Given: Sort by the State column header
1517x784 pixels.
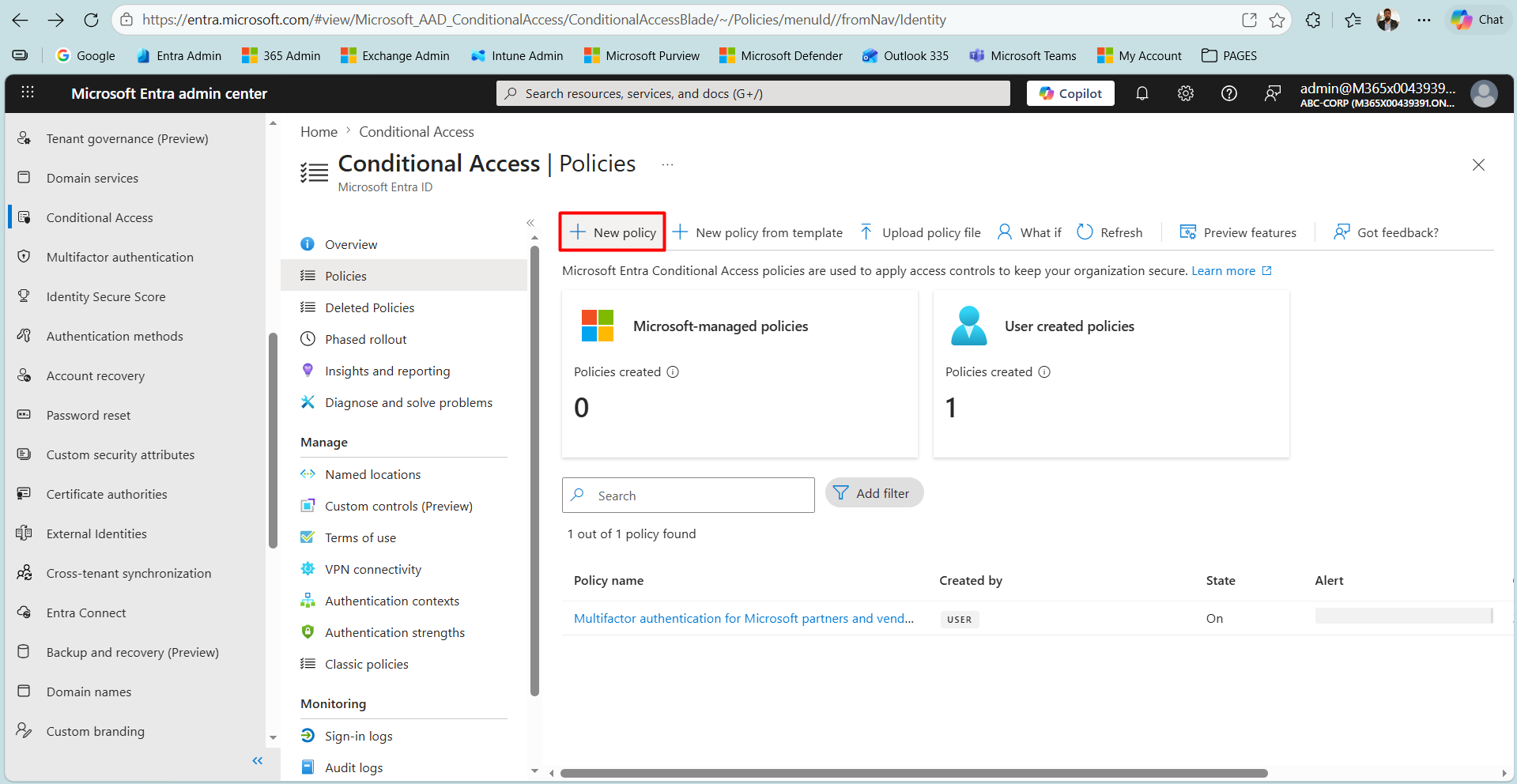Looking at the screenshot, I should point(1221,580).
